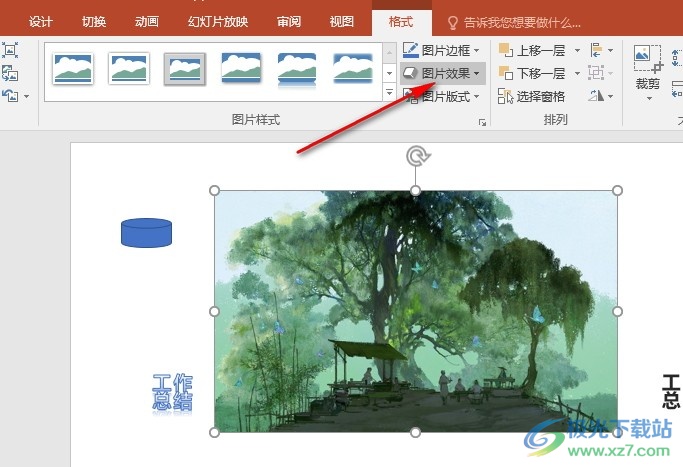Open the 图片版式 dropdown
Viewport: 683px width, 467px height.
click(441, 96)
